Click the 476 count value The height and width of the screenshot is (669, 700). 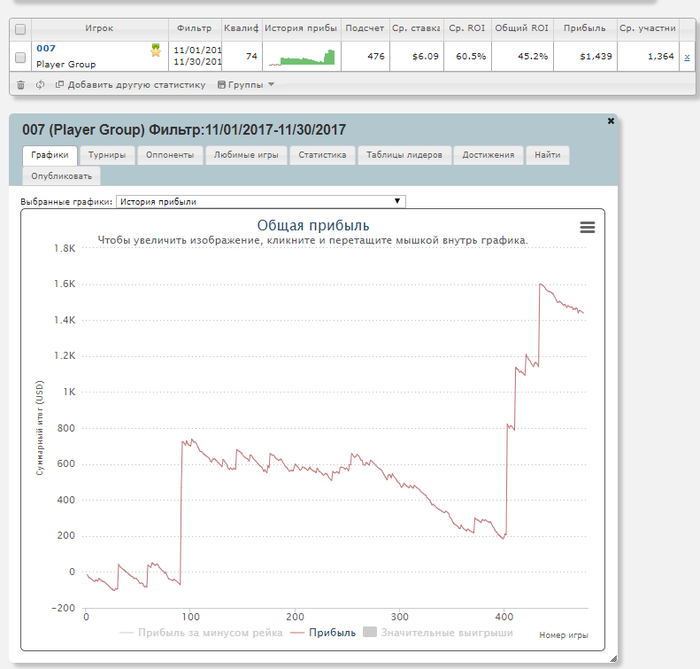[x=376, y=57]
